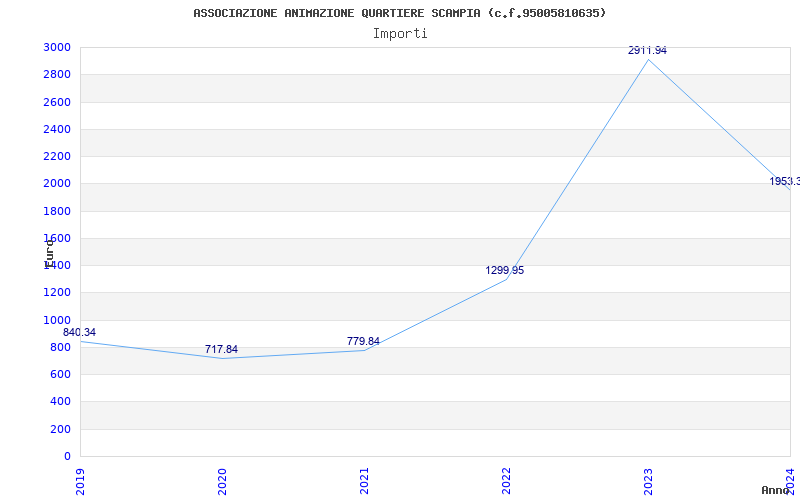
Task: Click the 2023 x-axis year label
Action: click(x=648, y=482)
